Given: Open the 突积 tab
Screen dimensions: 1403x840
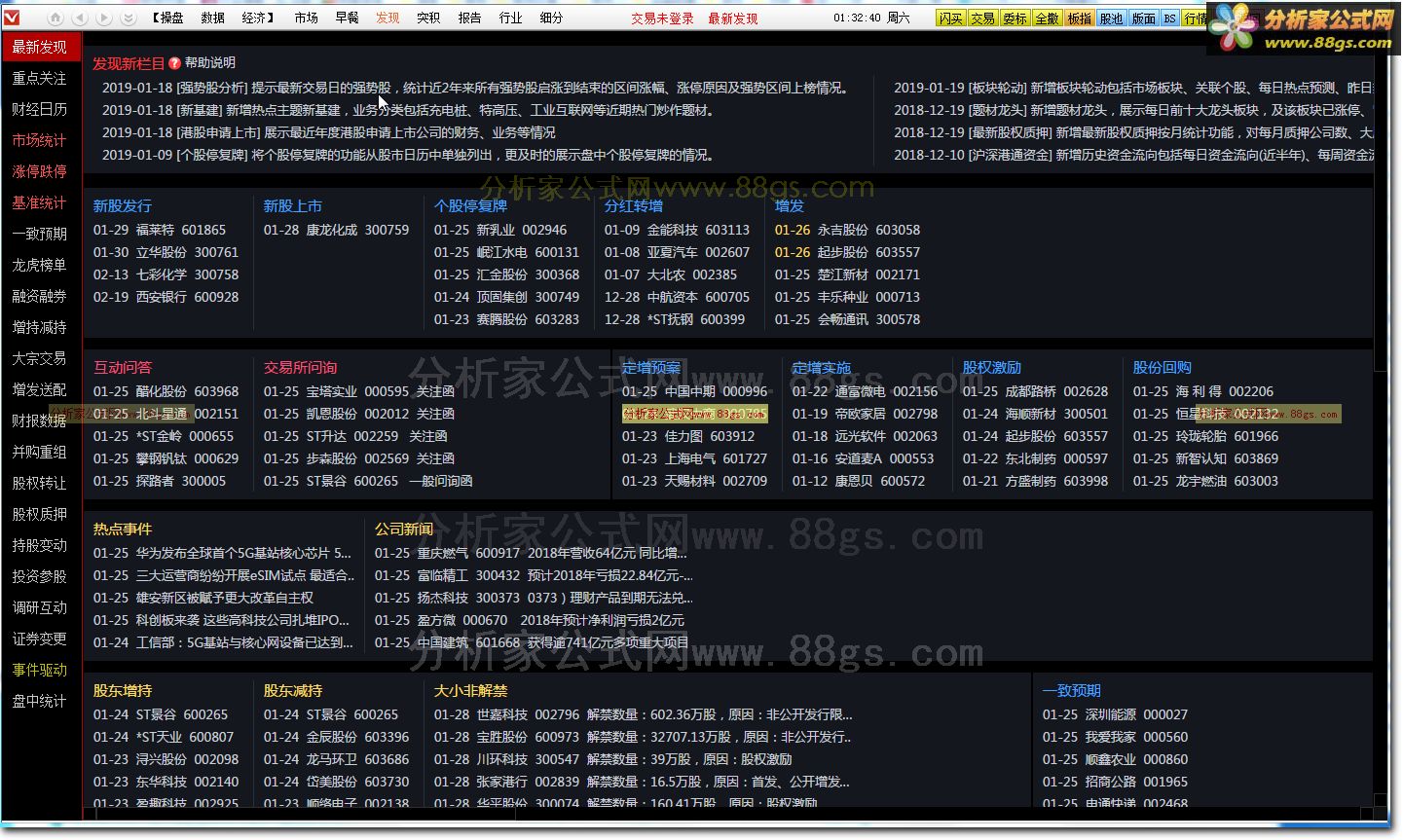Looking at the screenshot, I should tap(428, 18).
